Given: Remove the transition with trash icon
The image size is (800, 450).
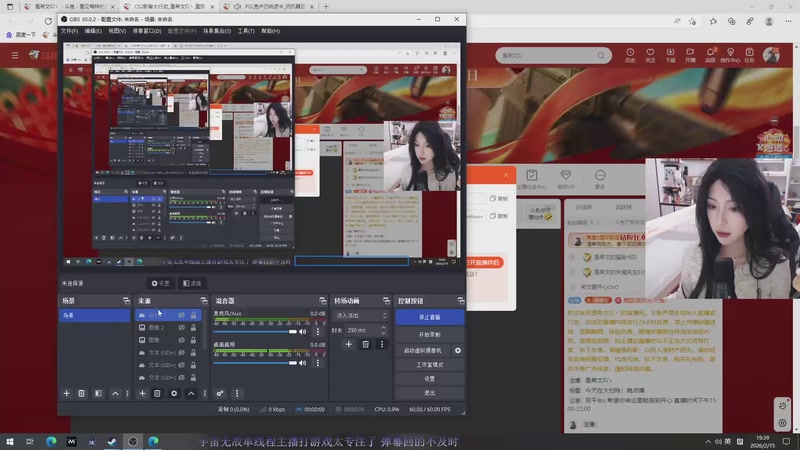Looking at the screenshot, I should (365, 344).
